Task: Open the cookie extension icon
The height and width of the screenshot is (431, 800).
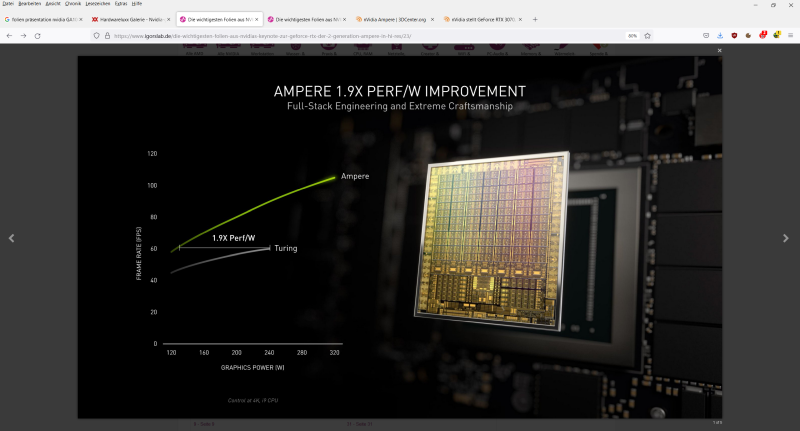Action: (x=748, y=36)
